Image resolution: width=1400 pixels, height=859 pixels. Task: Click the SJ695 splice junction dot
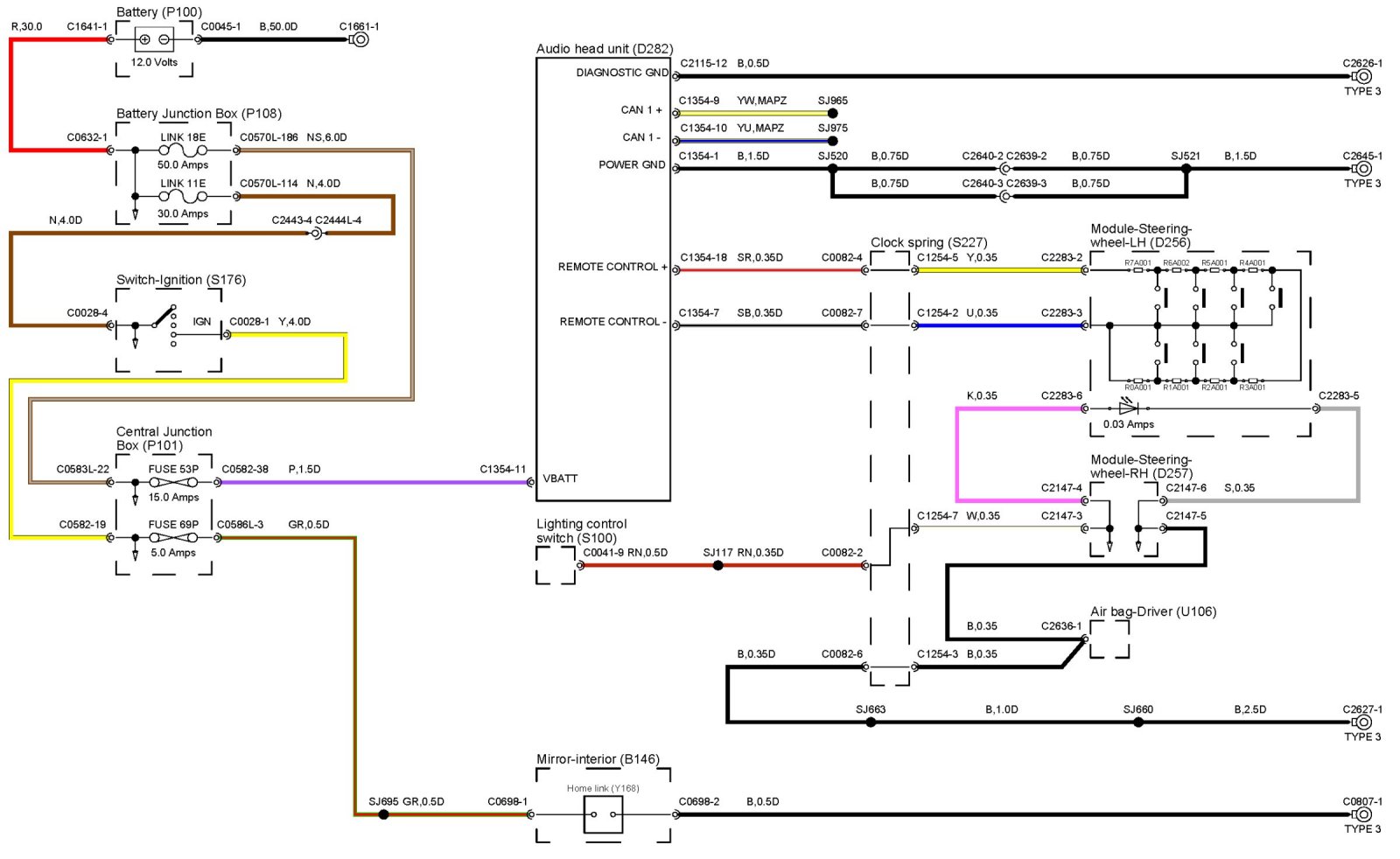(383, 814)
